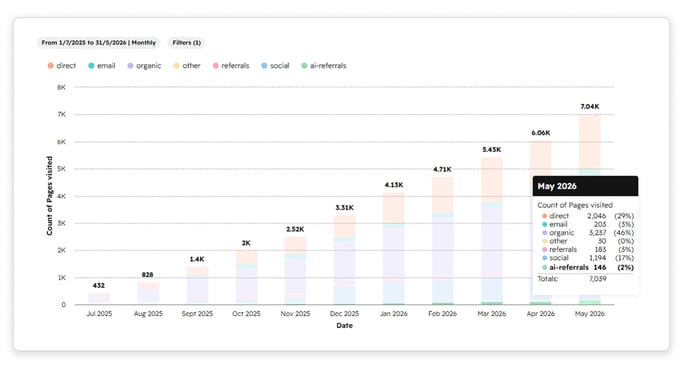
Task: Toggle the organic legend entry
Action: pos(144,66)
